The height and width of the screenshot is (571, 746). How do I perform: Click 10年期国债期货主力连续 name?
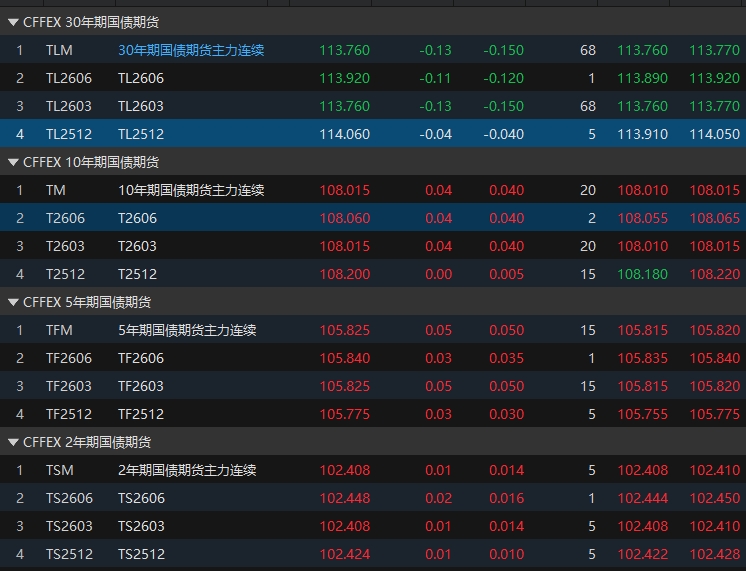(191, 190)
